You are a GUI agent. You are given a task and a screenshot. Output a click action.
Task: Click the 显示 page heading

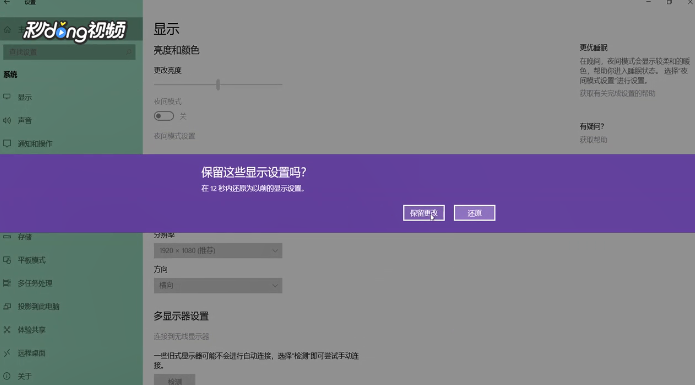pyautogui.click(x=166, y=29)
